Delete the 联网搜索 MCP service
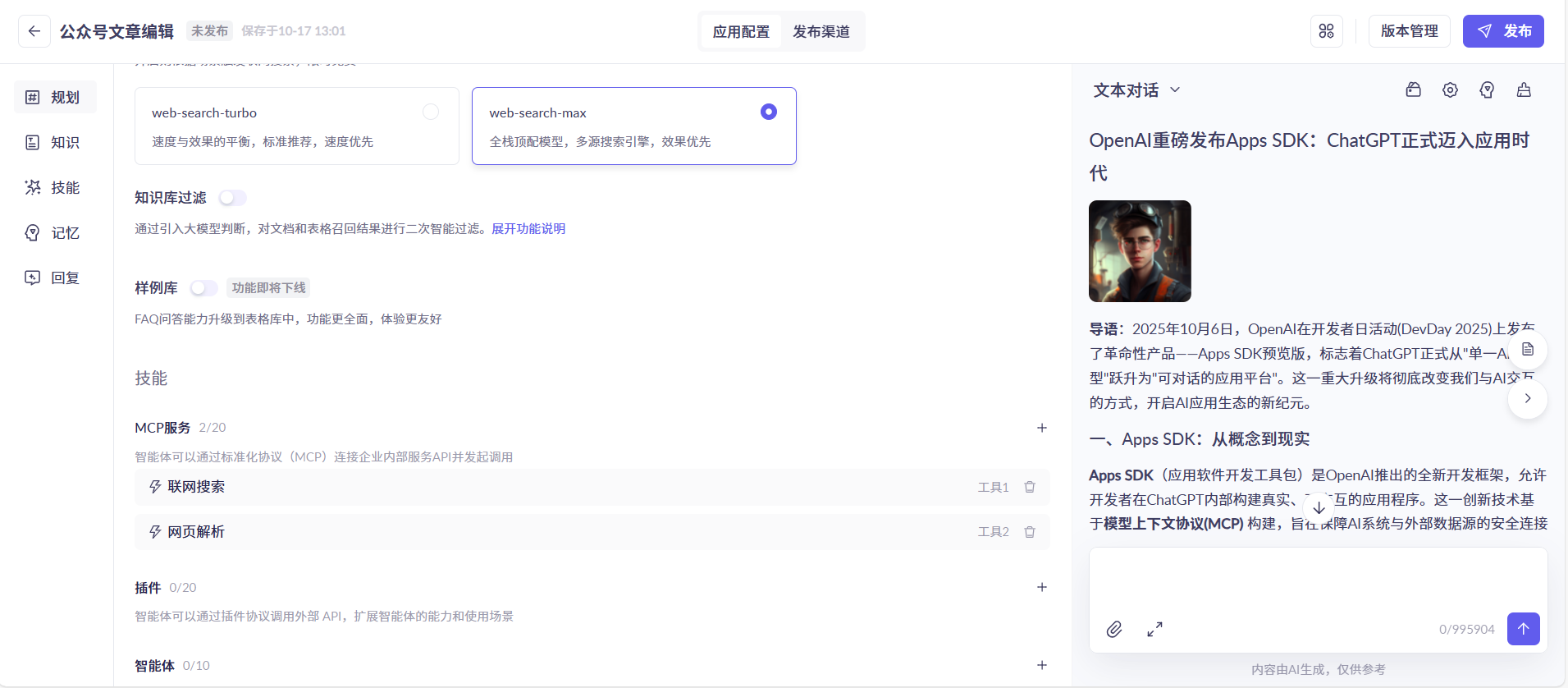The height and width of the screenshot is (688, 1568). pyautogui.click(x=1029, y=487)
